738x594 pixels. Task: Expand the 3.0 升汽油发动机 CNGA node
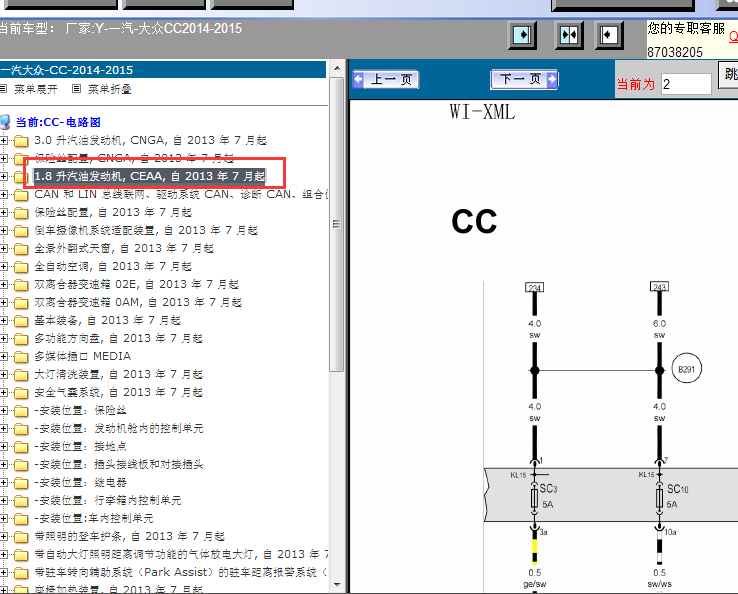coord(4,140)
